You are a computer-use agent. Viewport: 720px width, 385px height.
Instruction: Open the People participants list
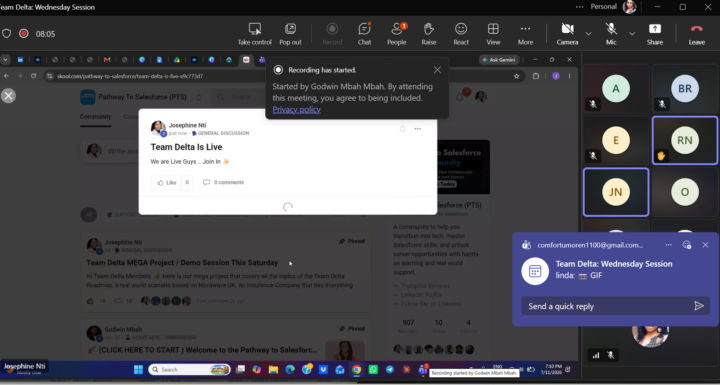click(396, 34)
